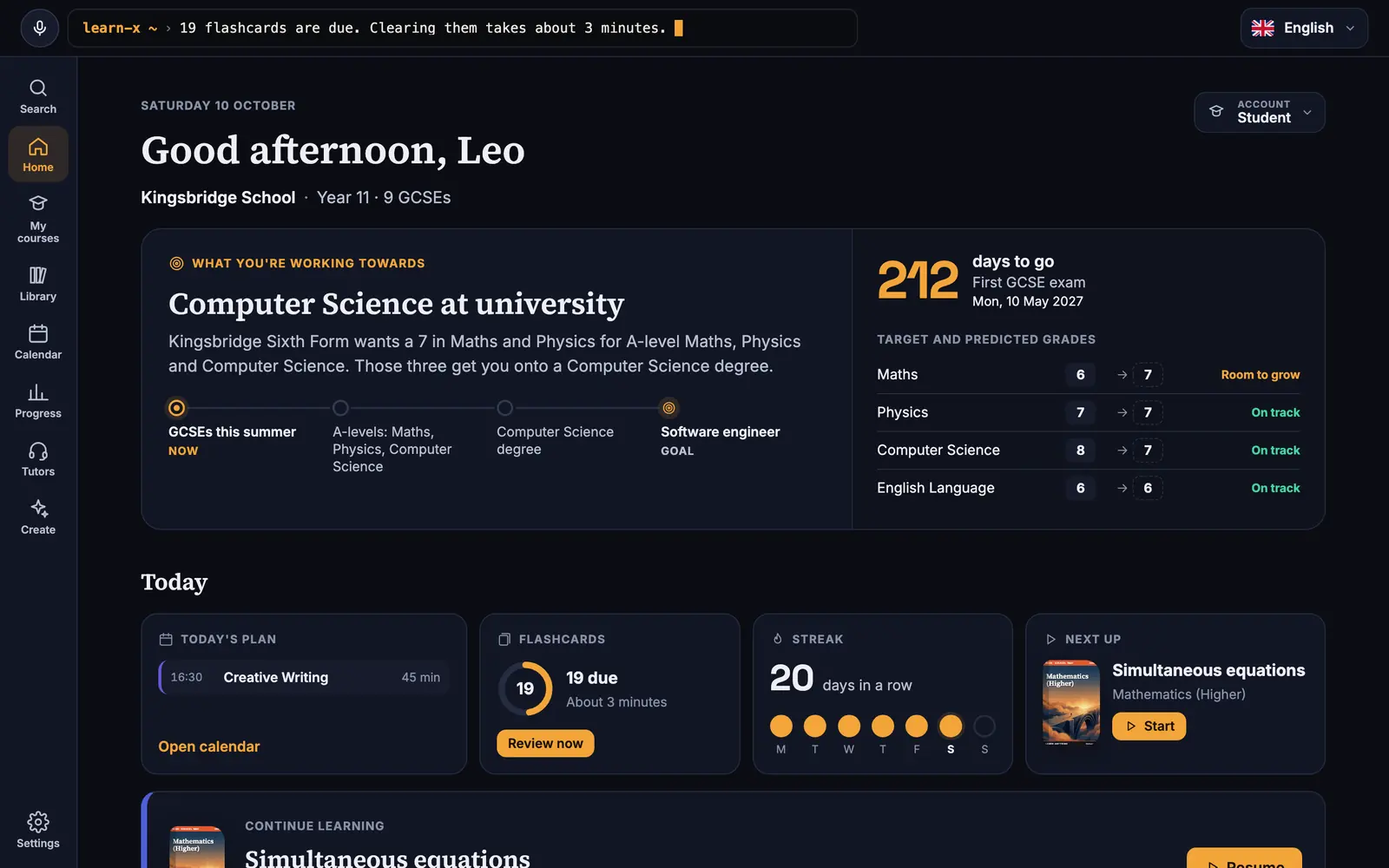1389x868 pixels.
Task: Open Settings gear in sidebar
Action: click(38, 831)
